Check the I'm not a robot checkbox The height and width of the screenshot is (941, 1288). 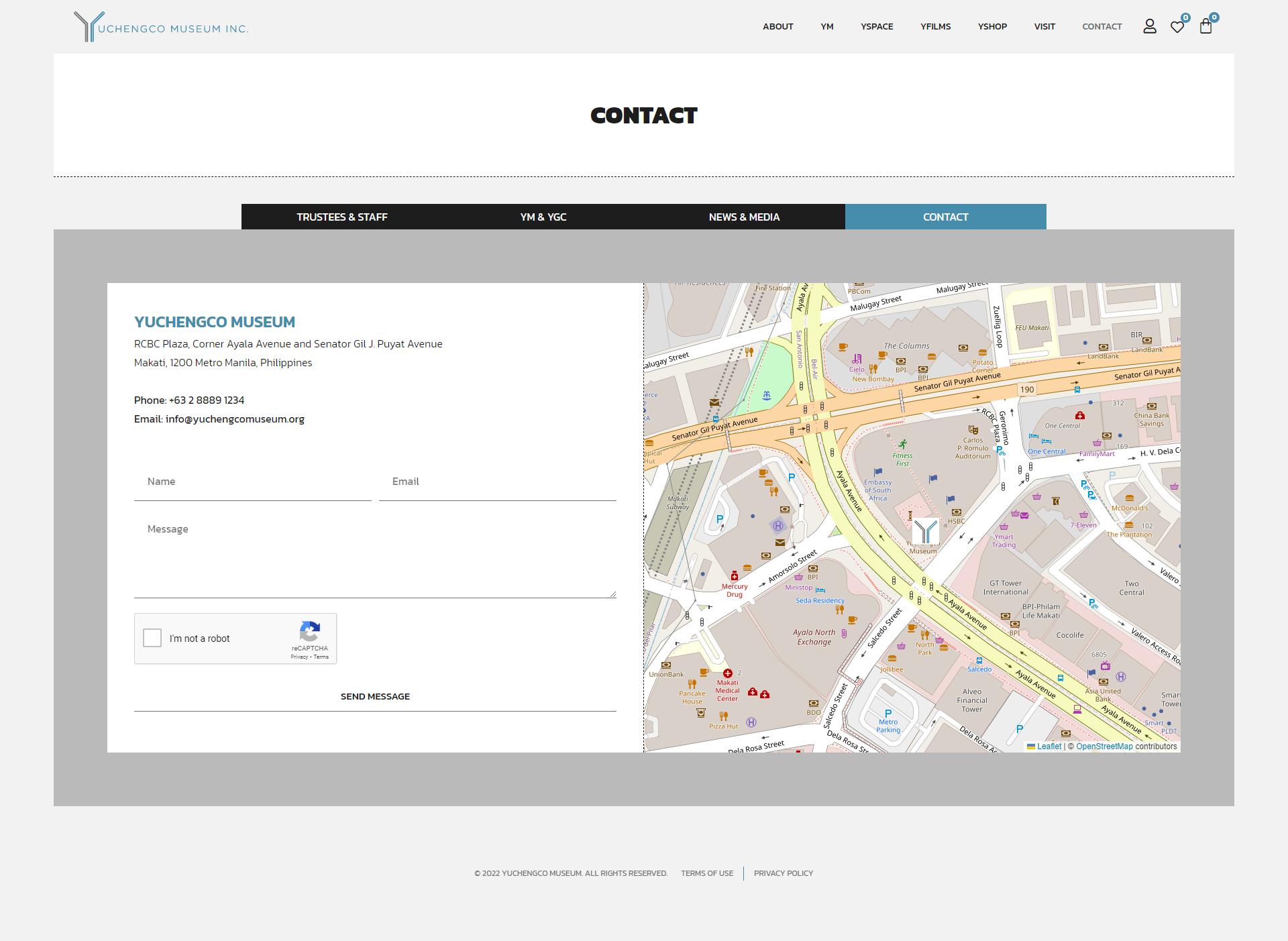pos(152,638)
